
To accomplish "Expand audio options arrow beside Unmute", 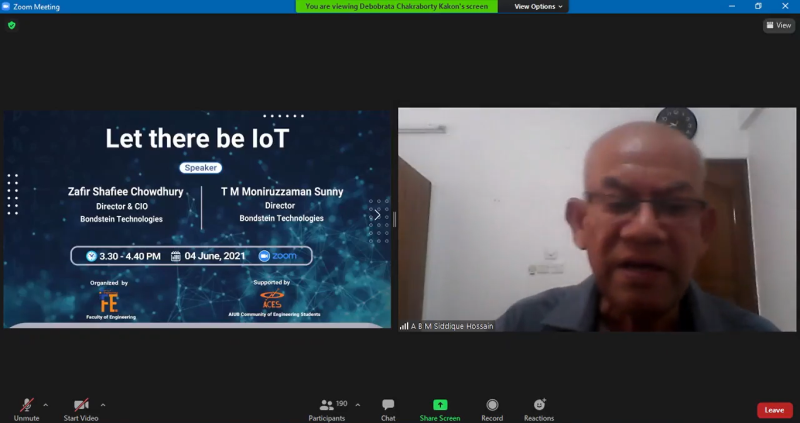I will click(45, 405).
